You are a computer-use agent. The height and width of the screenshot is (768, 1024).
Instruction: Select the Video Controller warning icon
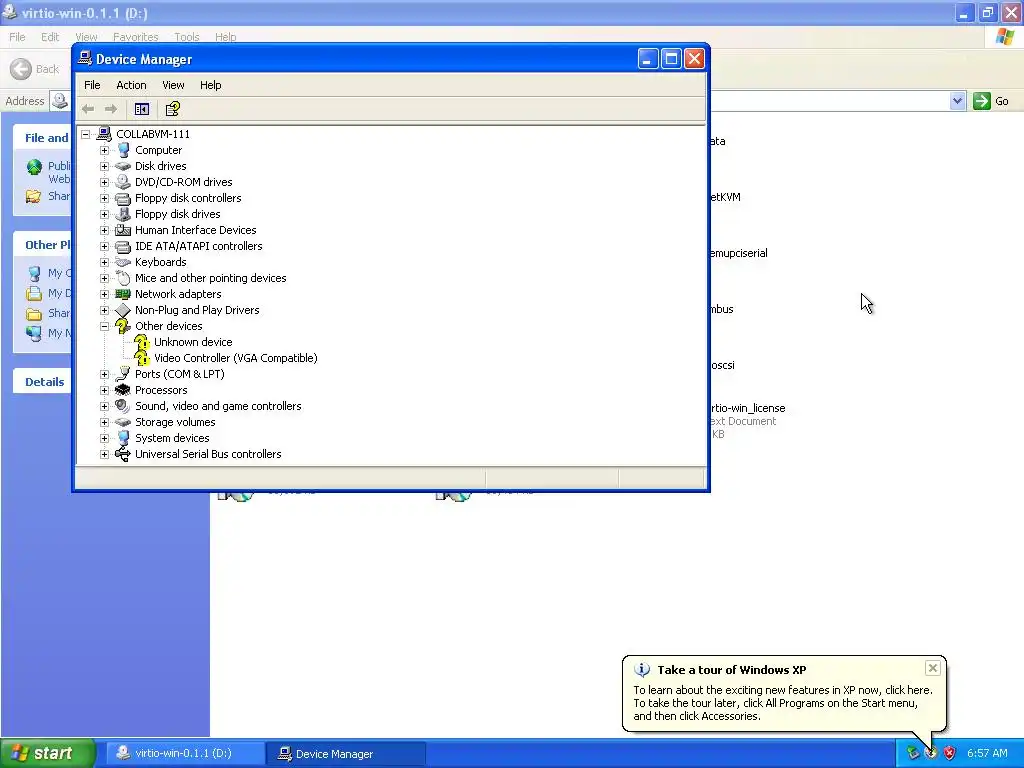[x=142, y=358]
